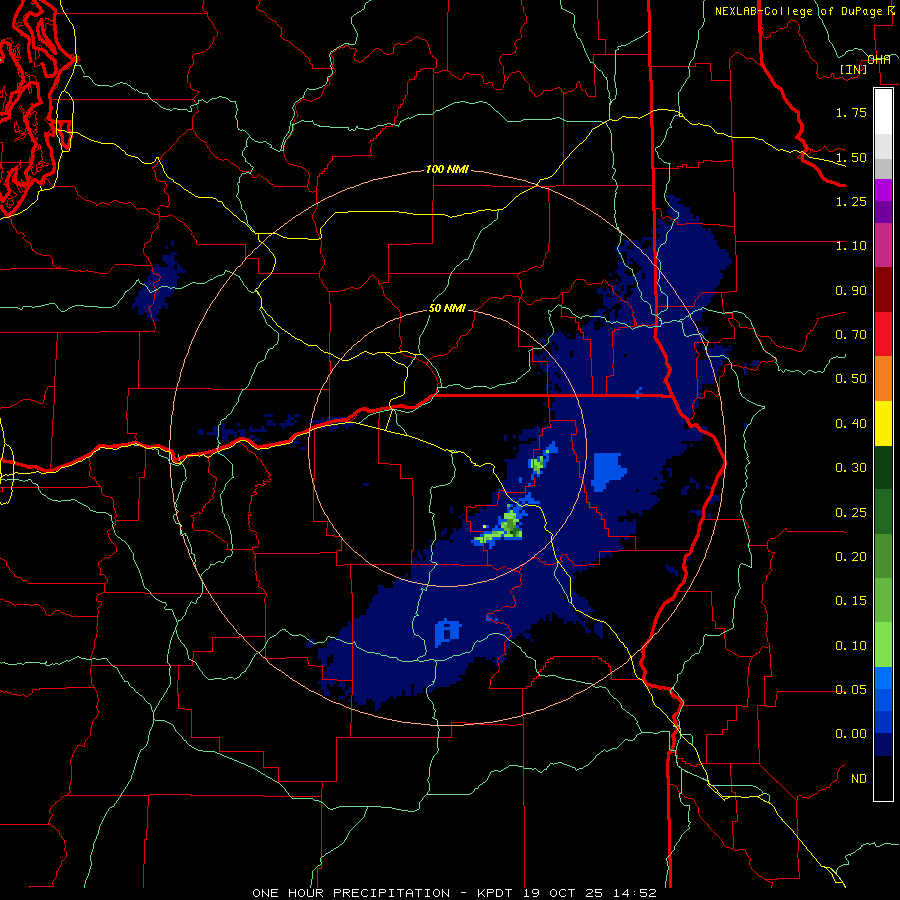The width and height of the screenshot is (900, 900).
Task: Click the 0.05 legend value
Action: coord(851,690)
